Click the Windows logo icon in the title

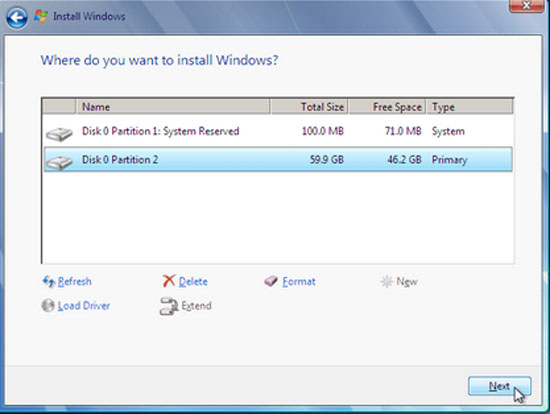41,16
